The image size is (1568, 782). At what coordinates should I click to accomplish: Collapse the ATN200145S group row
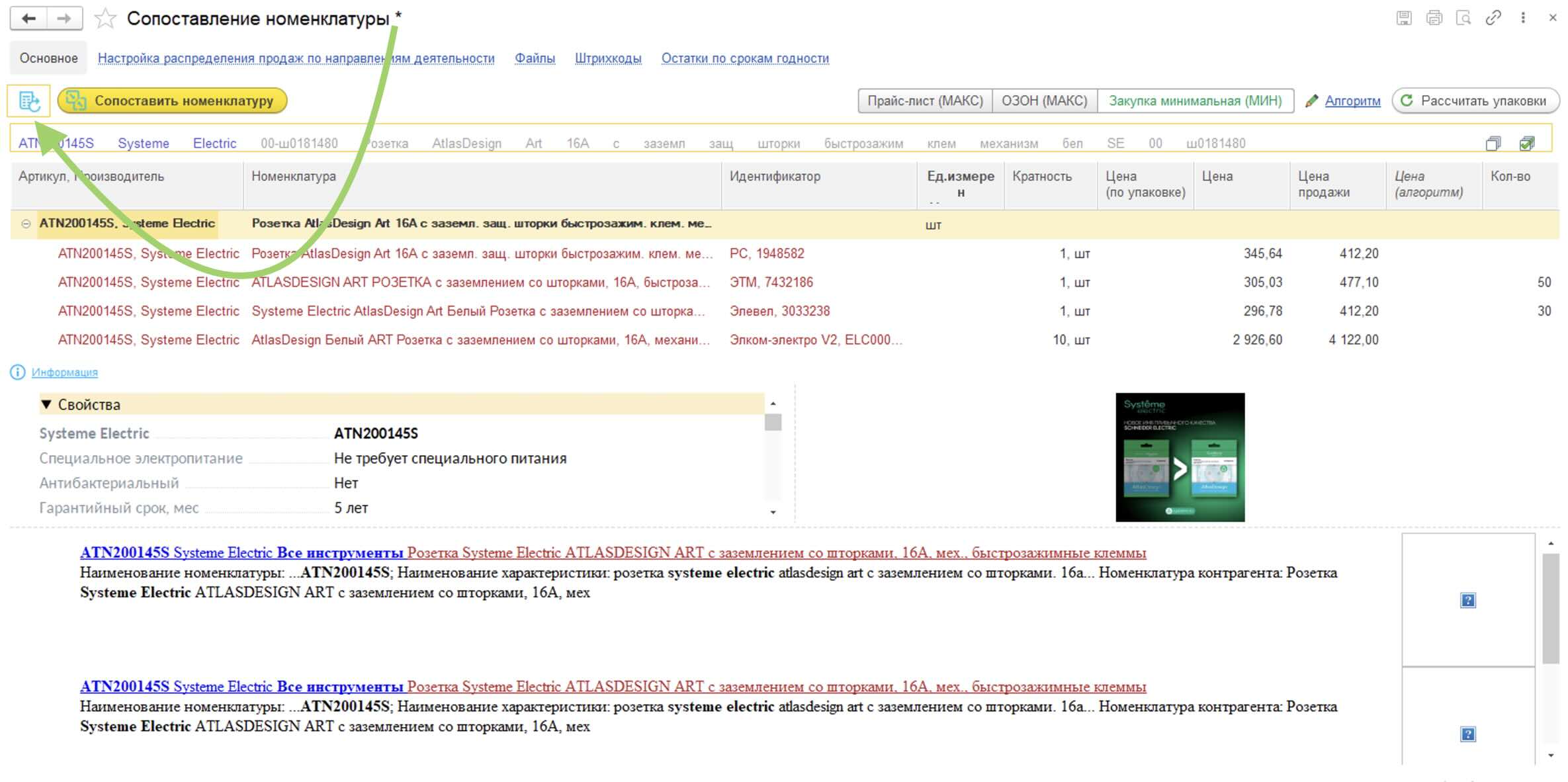(x=26, y=224)
